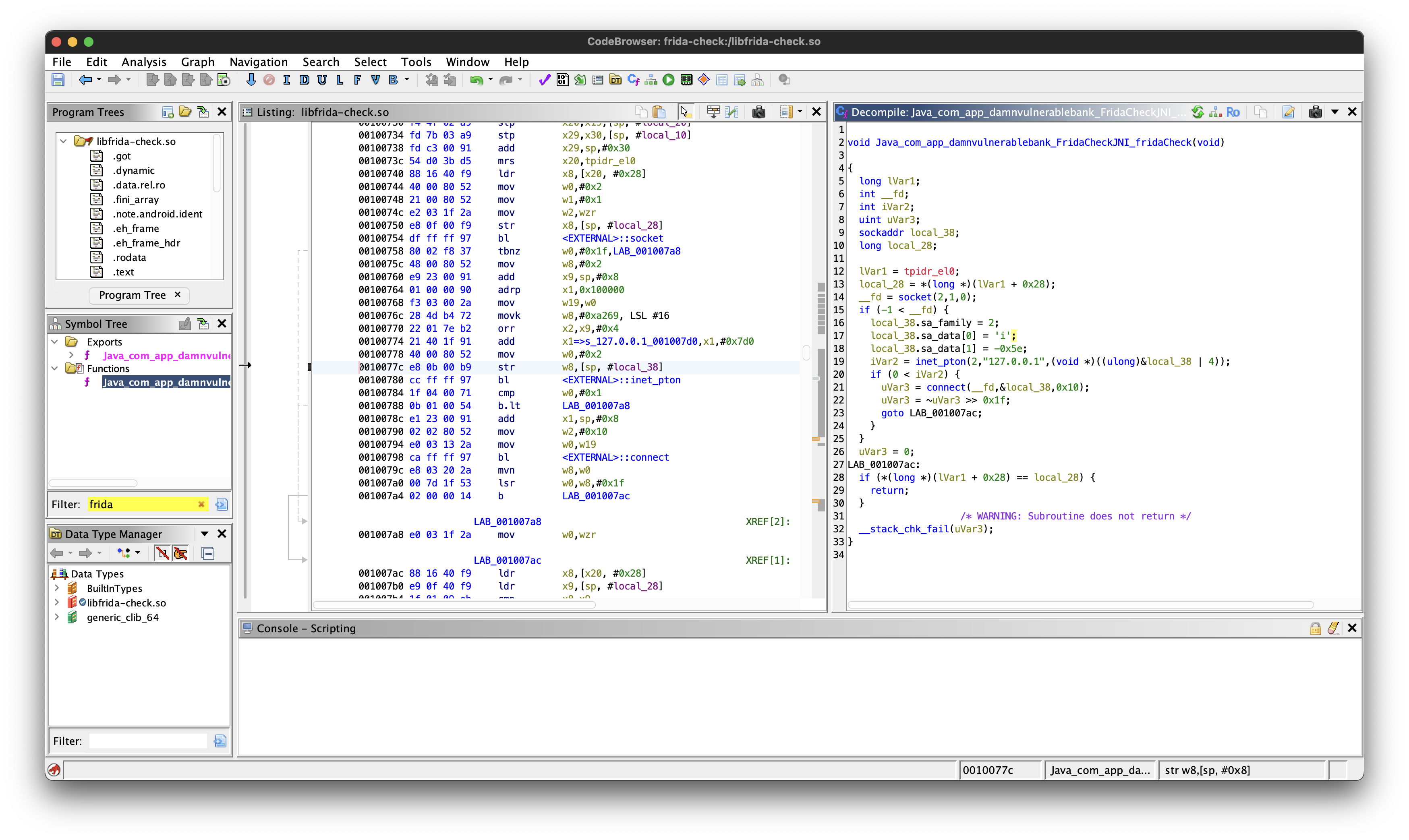Screen dimensions: 1409x840
Task: Toggle the Listing mouse hover mode button
Action: click(x=685, y=112)
